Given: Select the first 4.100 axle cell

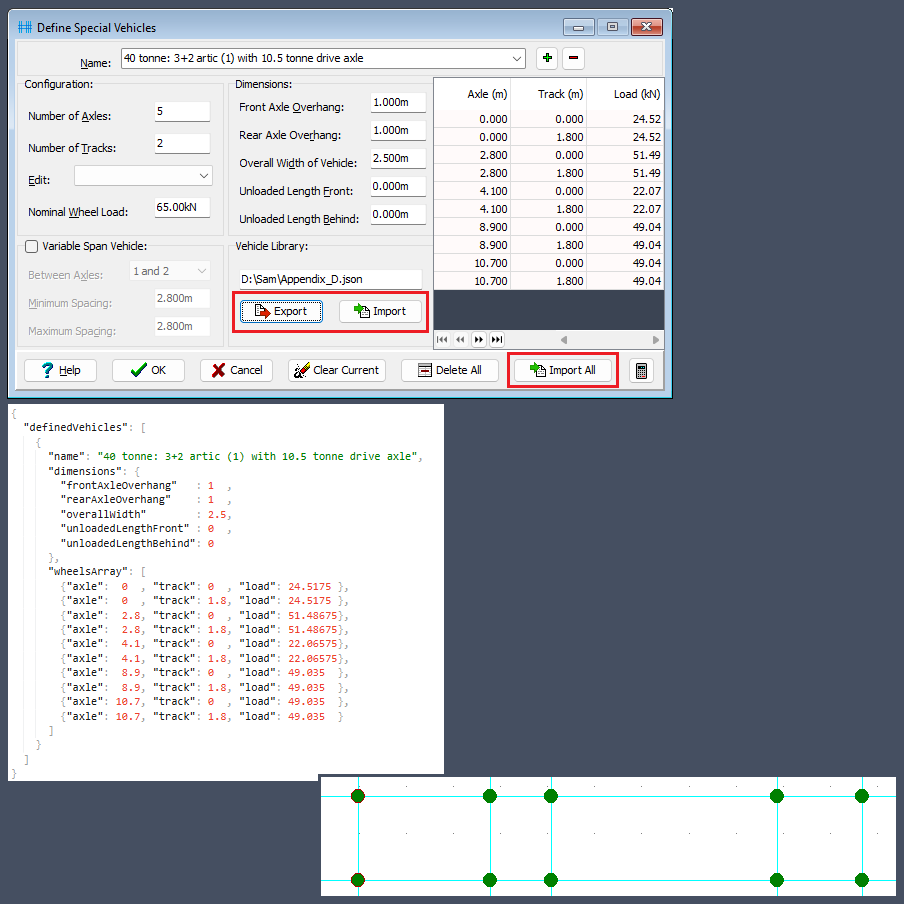Looking at the screenshot, I should pos(472,191).
